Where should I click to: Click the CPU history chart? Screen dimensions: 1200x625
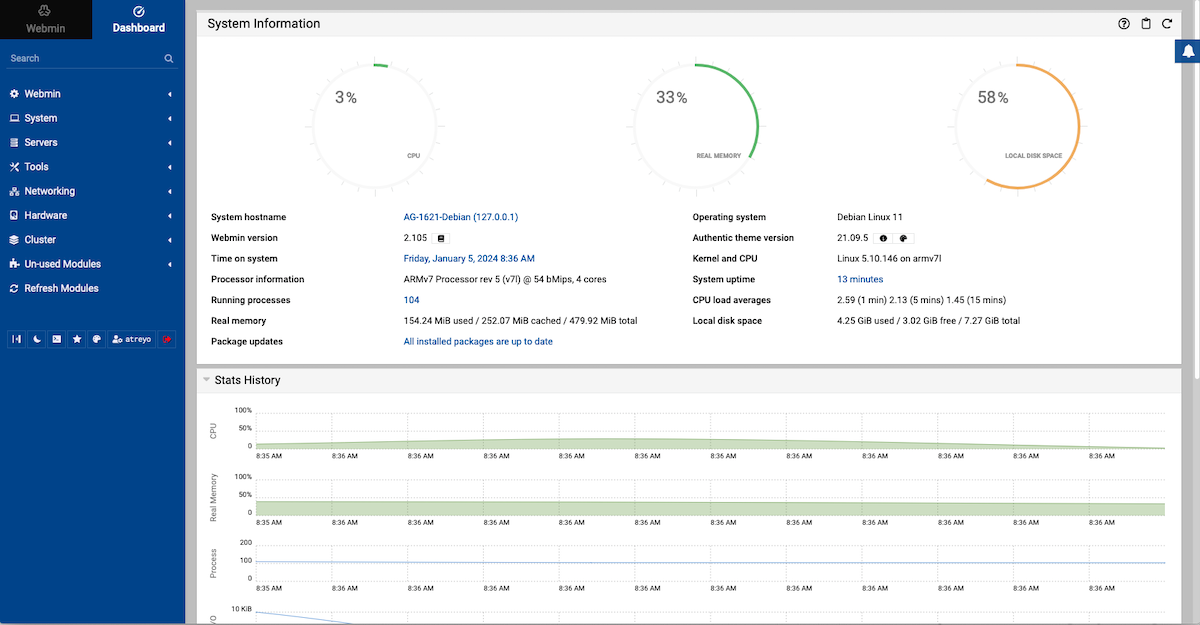tap(710, 430)
